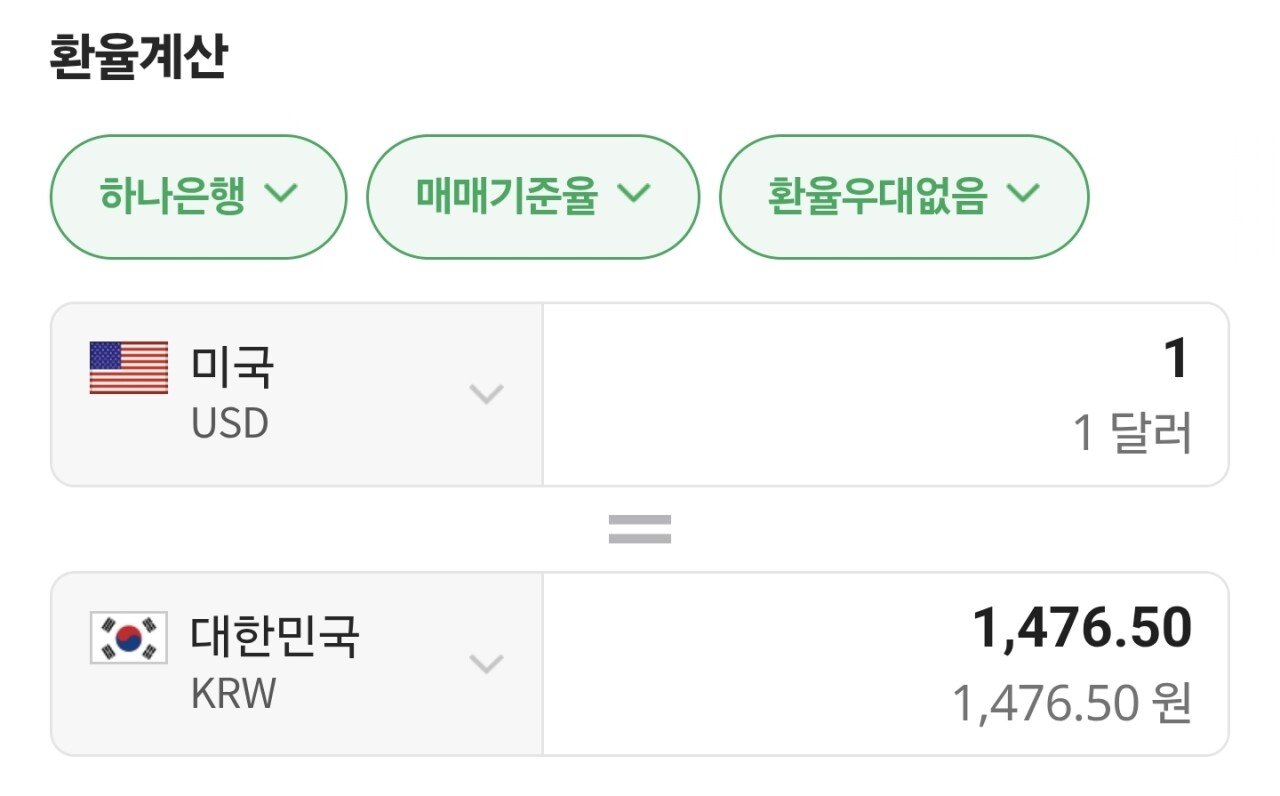
Task: Click the chevron arrow in 환율우대없음 pill
Action: pos(1023,194)
